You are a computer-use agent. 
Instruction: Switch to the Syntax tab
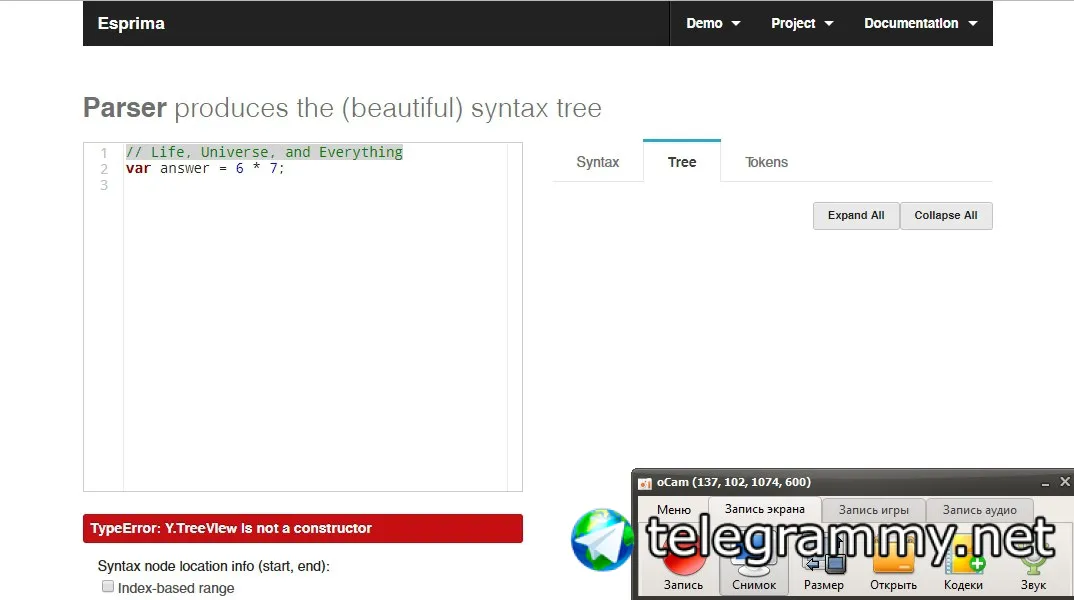pos(597,162)
